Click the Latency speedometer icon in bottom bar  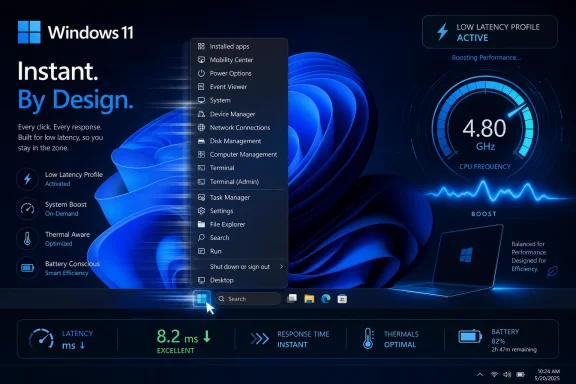point(41,339)
